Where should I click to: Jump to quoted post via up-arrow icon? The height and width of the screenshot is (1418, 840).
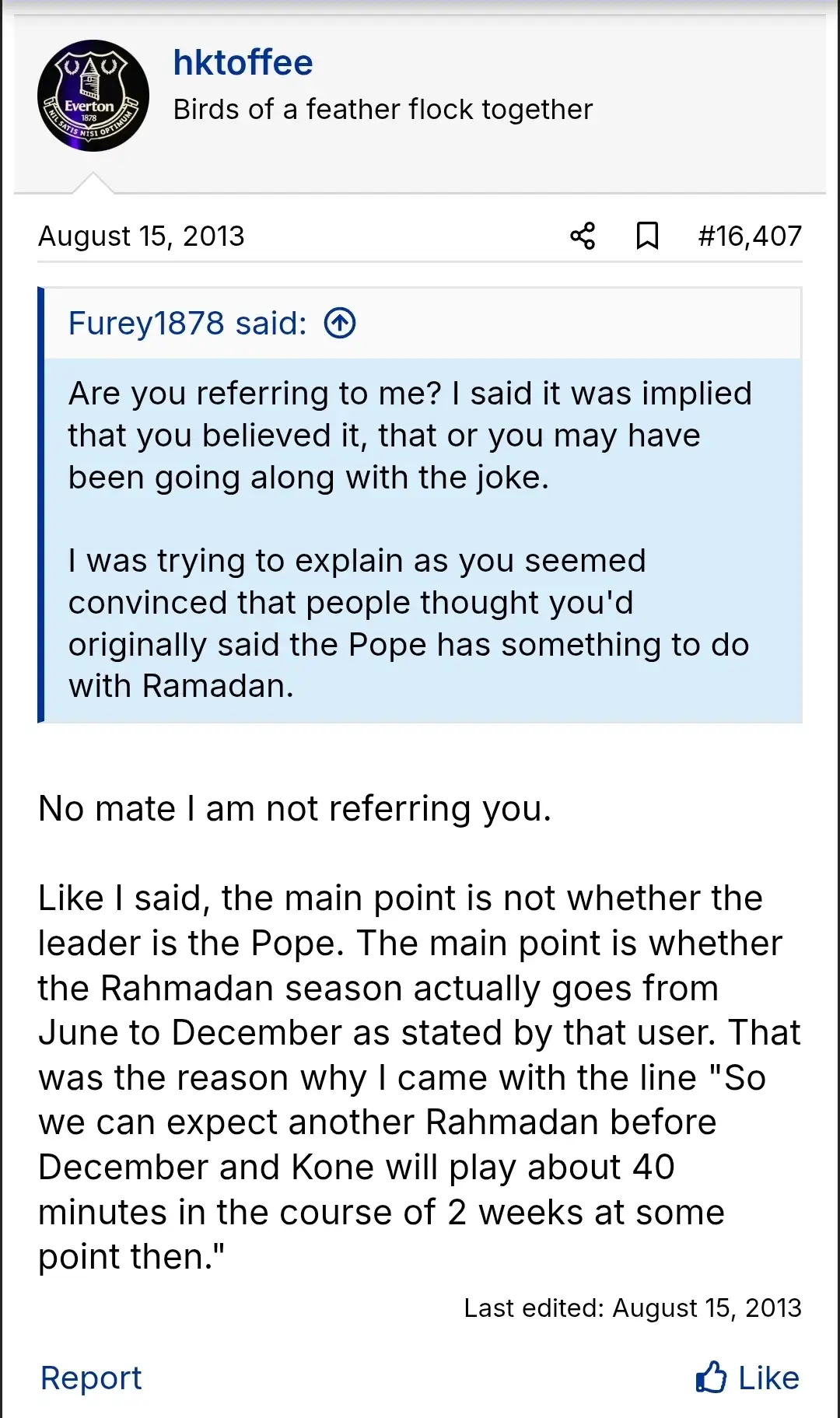click(x=340, y=323)
